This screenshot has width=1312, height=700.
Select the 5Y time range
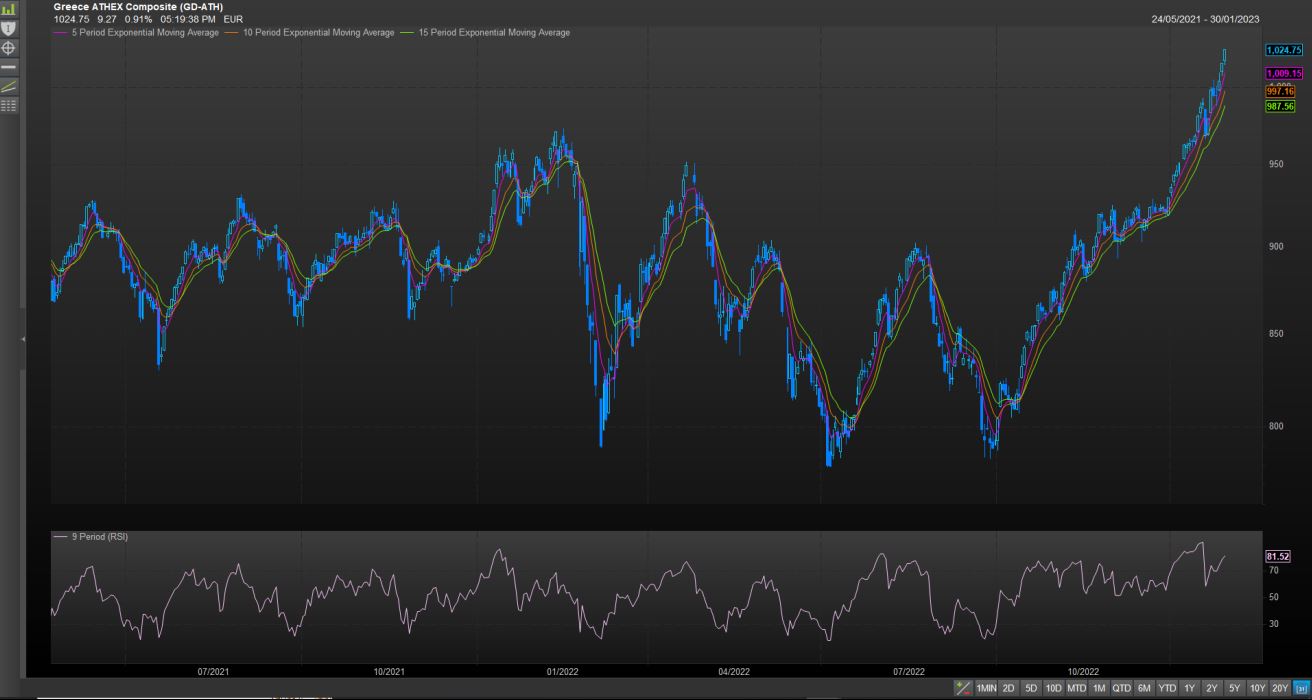(x=1234, y=688)
